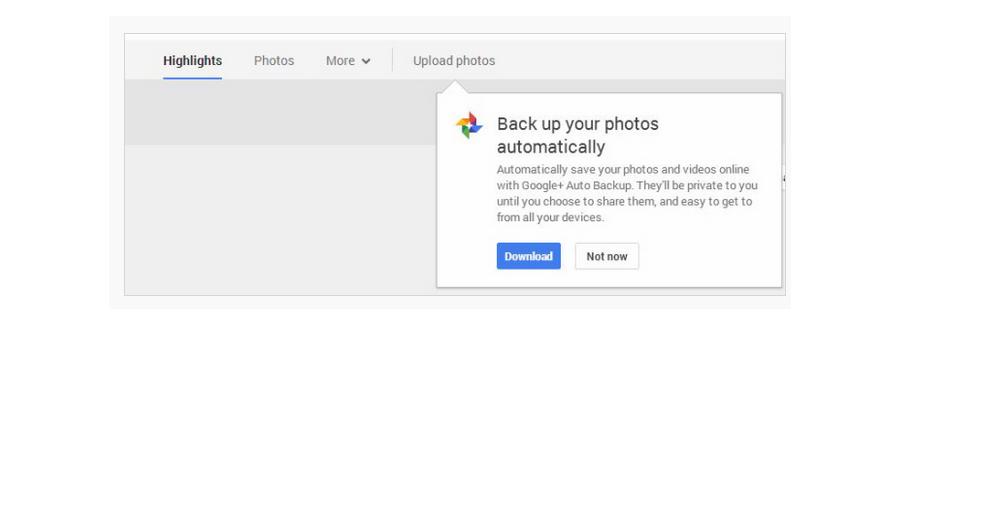The height and width of the screenshot is (532, 1000).
Task: Click the popup's pointer arrow under Upload photos
Action: [x=454, y=87]
